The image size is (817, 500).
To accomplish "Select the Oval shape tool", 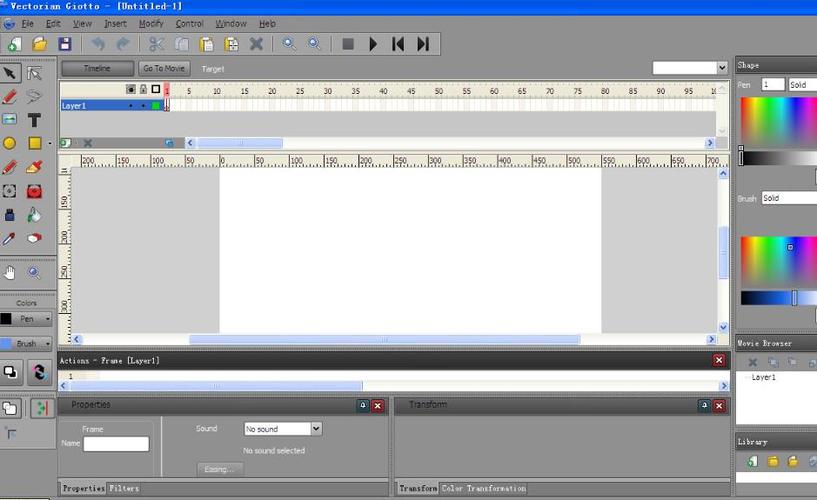I will click(x=10, y=144).
